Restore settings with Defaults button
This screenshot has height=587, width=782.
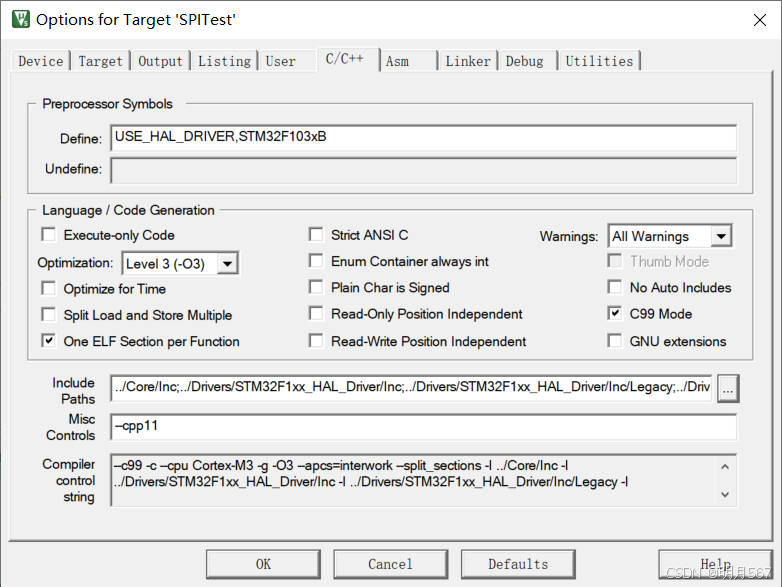[x=518, y=564]
